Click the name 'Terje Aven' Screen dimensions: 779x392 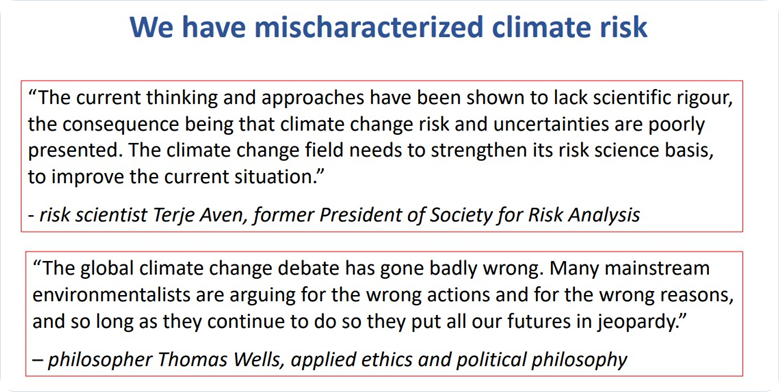[x=199, y=215]
